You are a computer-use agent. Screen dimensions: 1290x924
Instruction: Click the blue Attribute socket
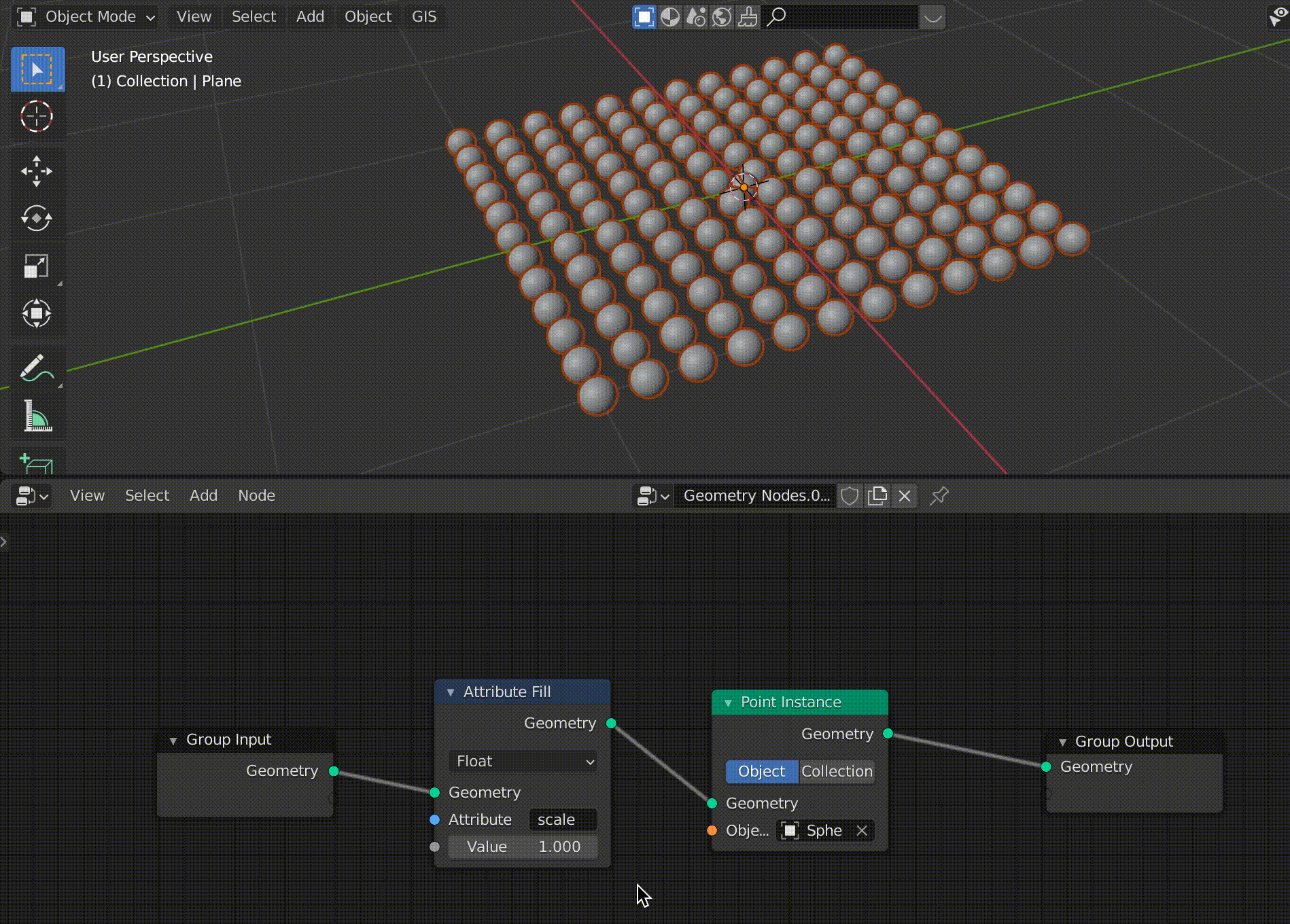point(435,820)
